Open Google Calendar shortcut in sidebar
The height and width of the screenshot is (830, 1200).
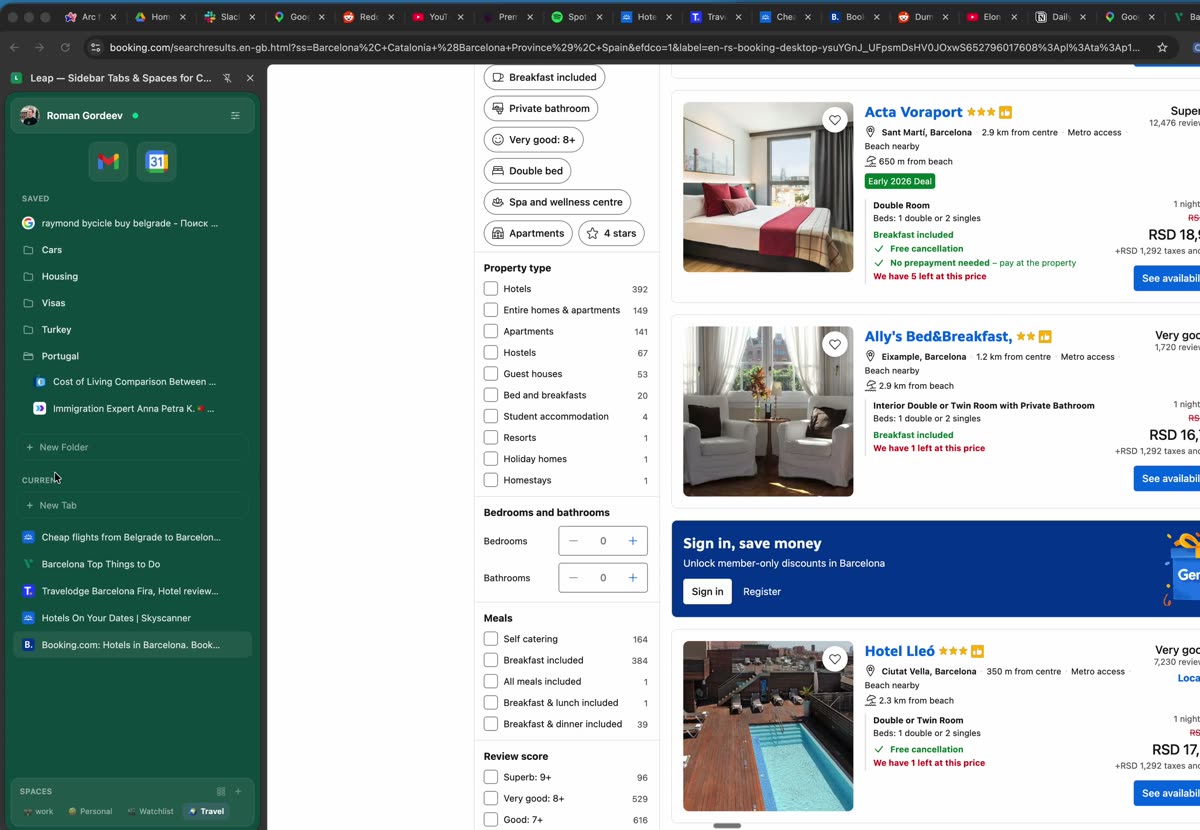coord(157,162)
